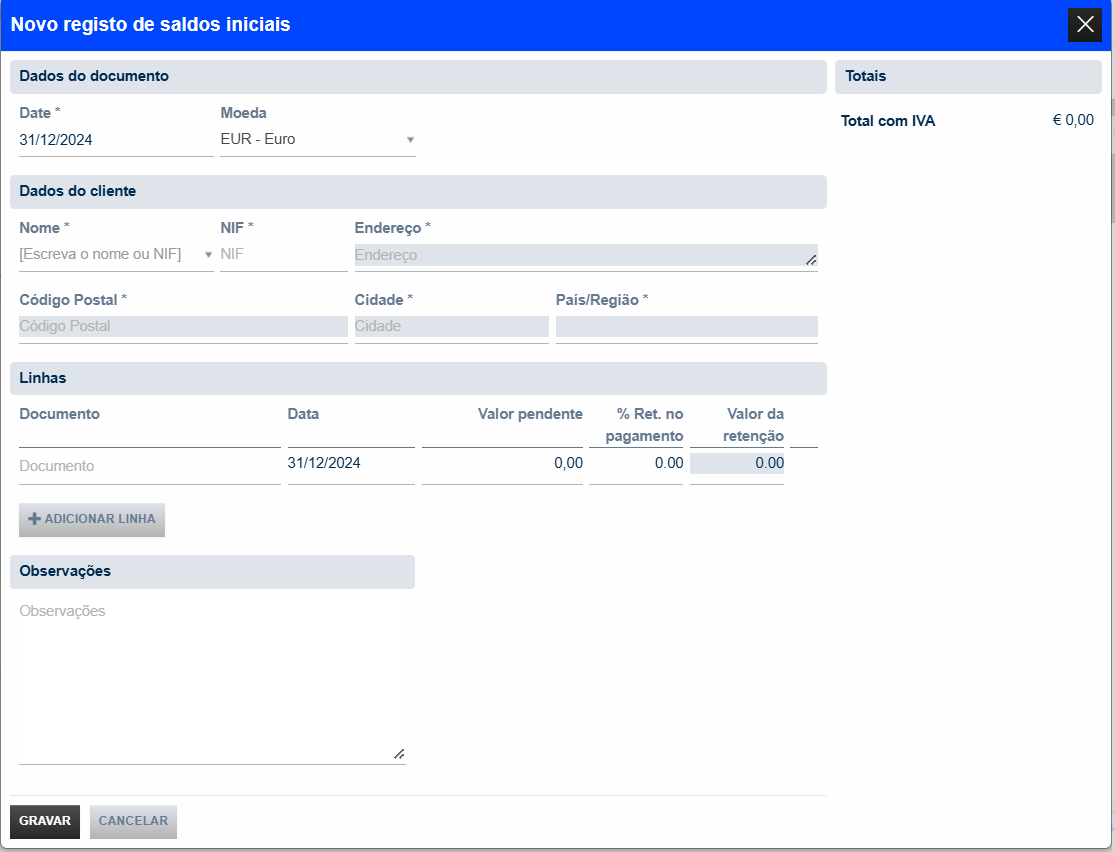Open the Moeda currency dropdown
The image size is (1115, 852).
318,139
